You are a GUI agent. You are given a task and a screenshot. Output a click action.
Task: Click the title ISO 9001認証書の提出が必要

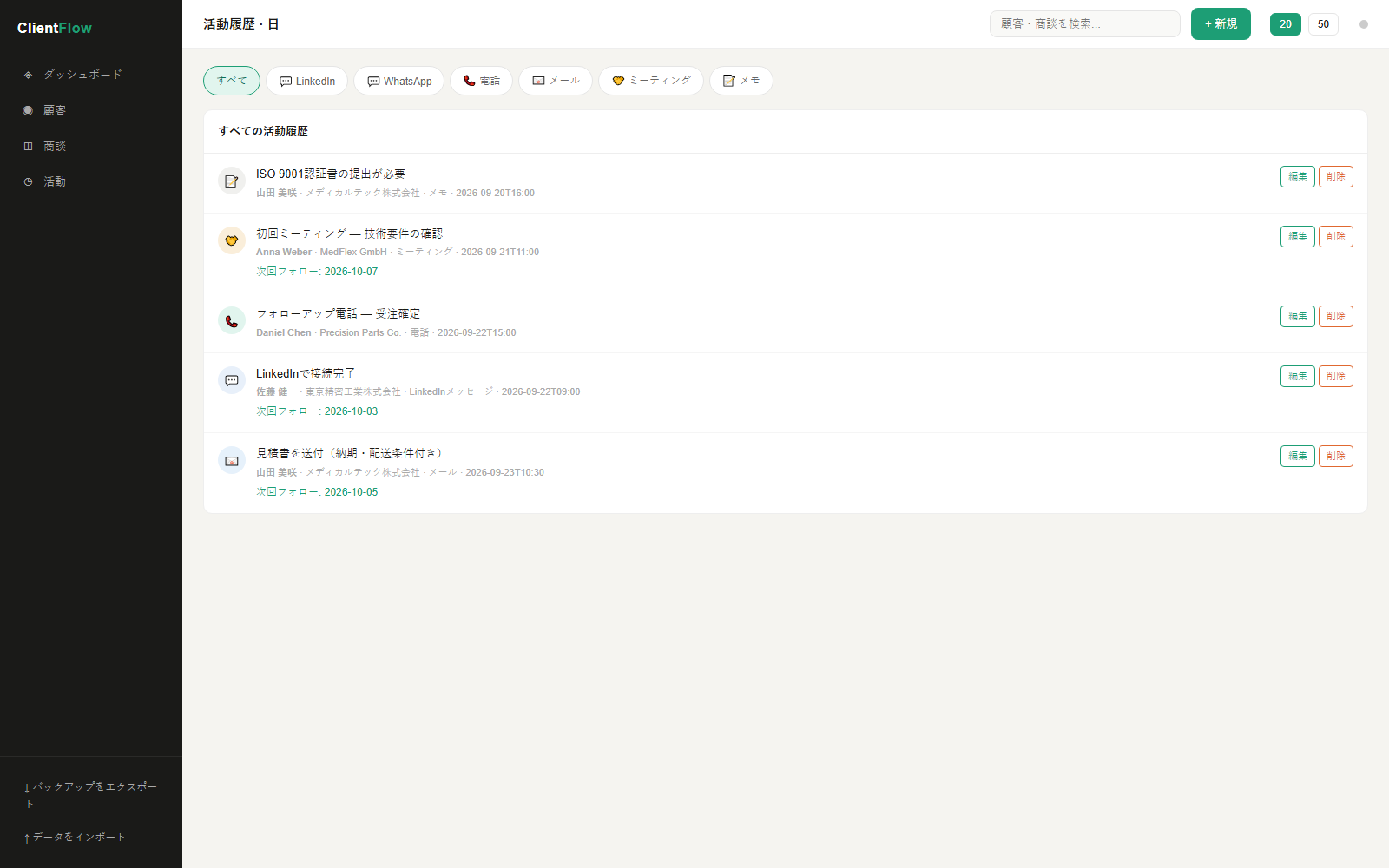(x=331, y=174)
